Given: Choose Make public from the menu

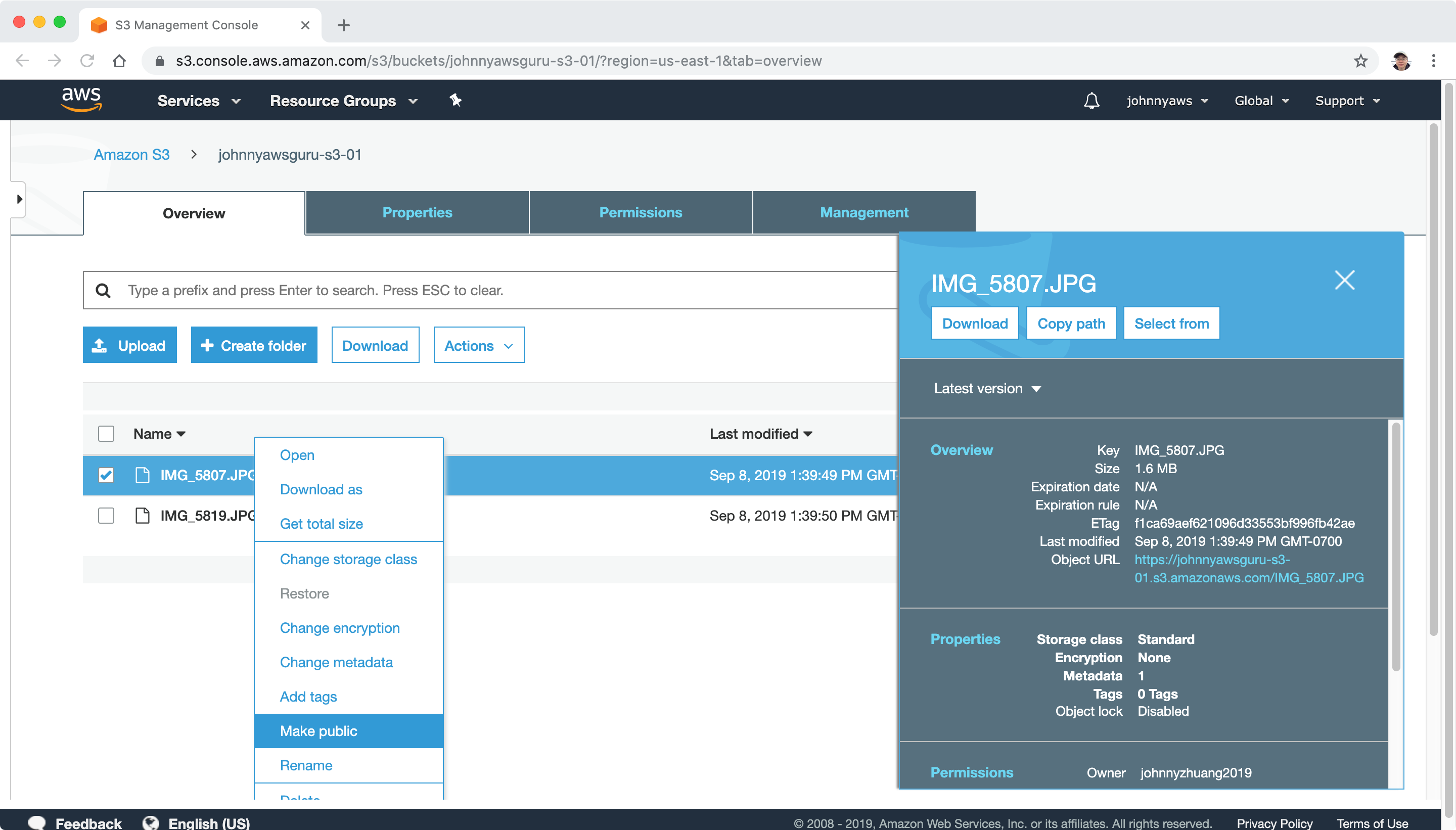Looking at the screenshot, I should point(349,731).
